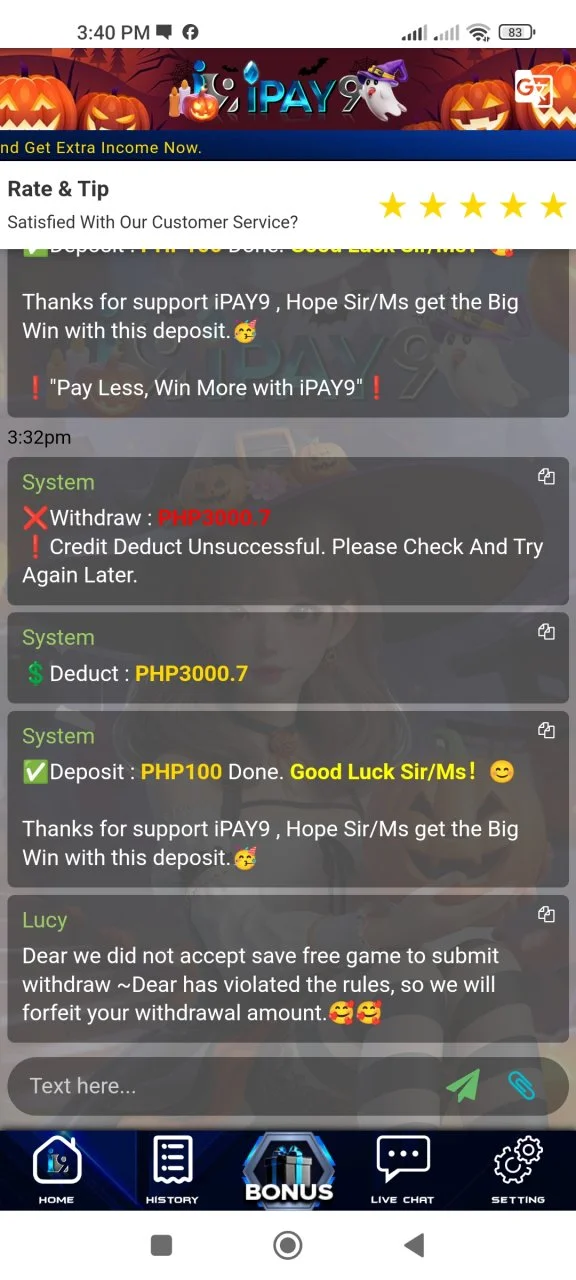This screenshot has height=1280, width=576.
Task: Open the Bonus gift tab
Action: point(289,1169)
